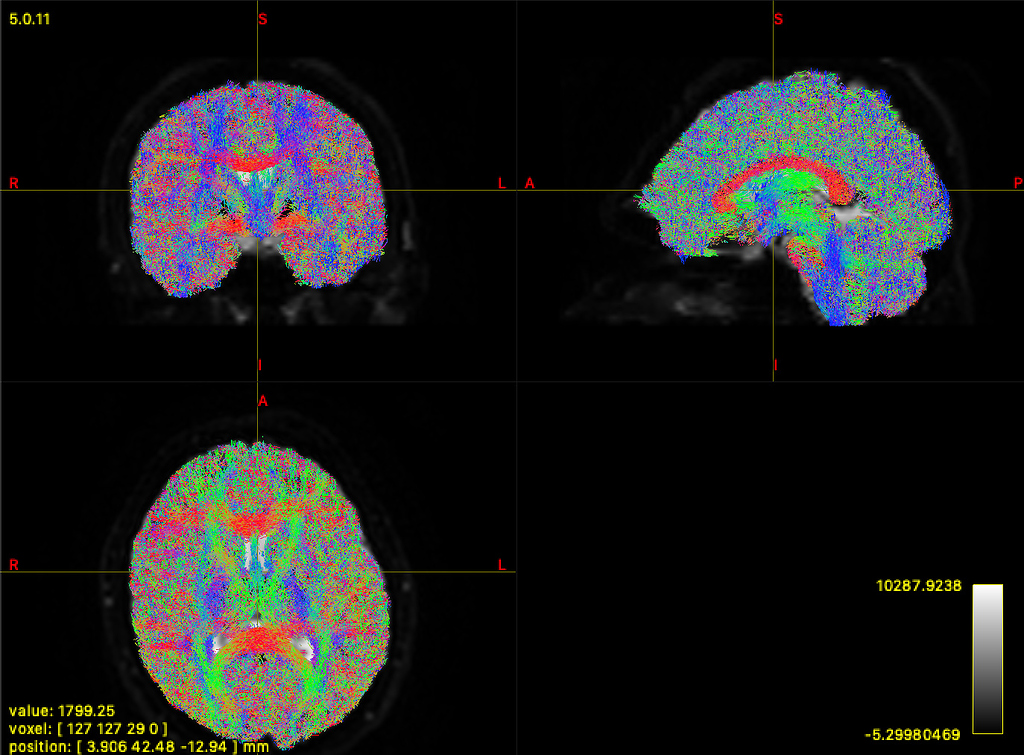Click the R label on the coronal view

click(13, 183)
